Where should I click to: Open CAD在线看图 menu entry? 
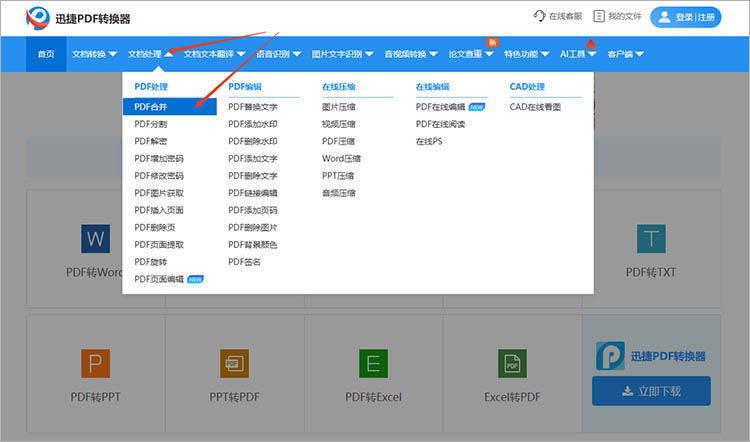pyautogui.click(x=535, y=107)
